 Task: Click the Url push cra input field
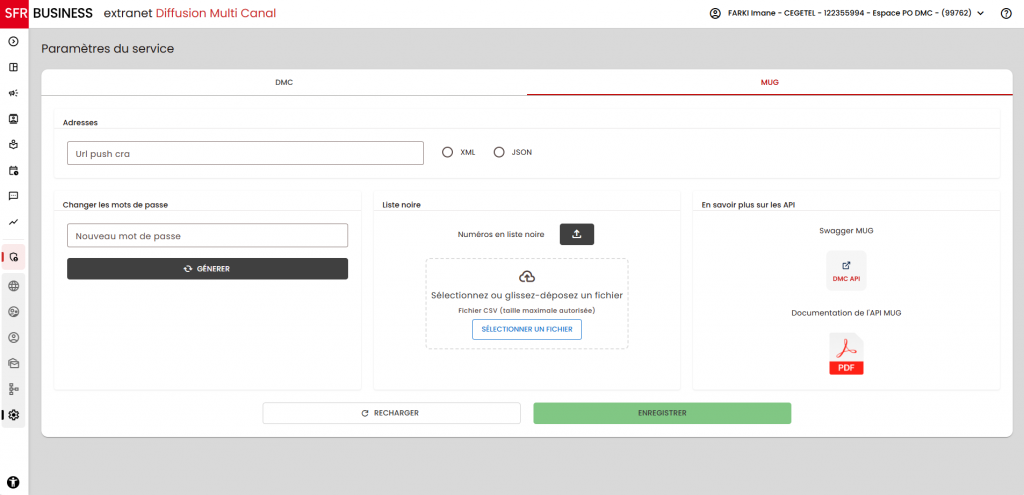(245, 153)
